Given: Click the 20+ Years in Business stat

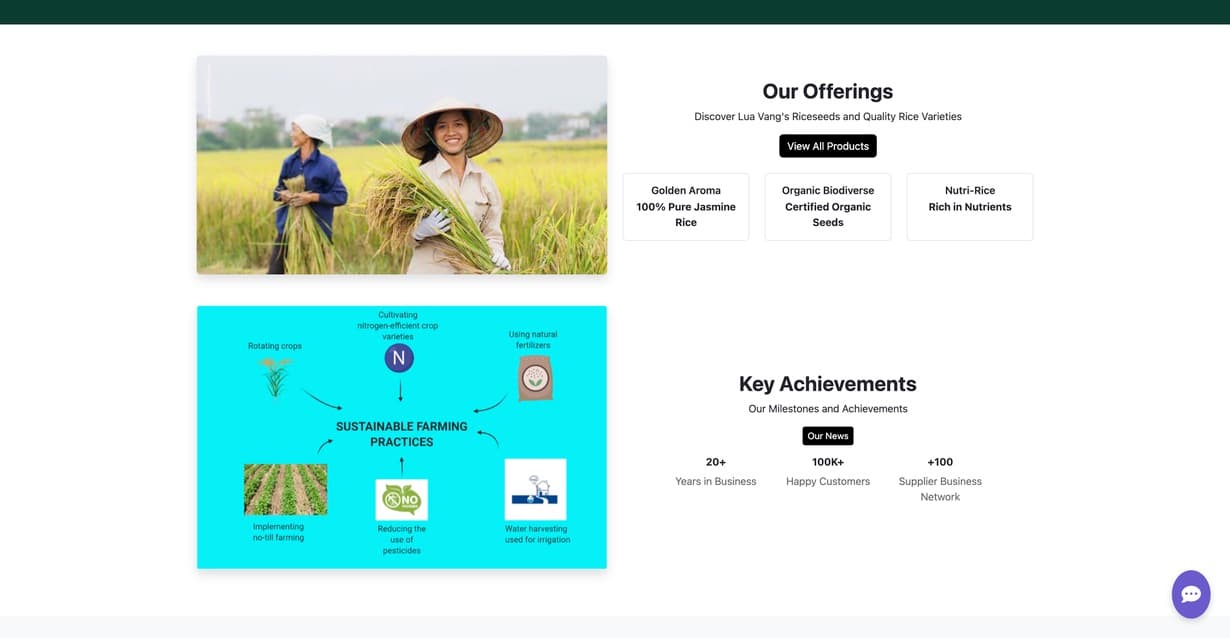Looking at the screenshot, I should click(x=716, y=472).
